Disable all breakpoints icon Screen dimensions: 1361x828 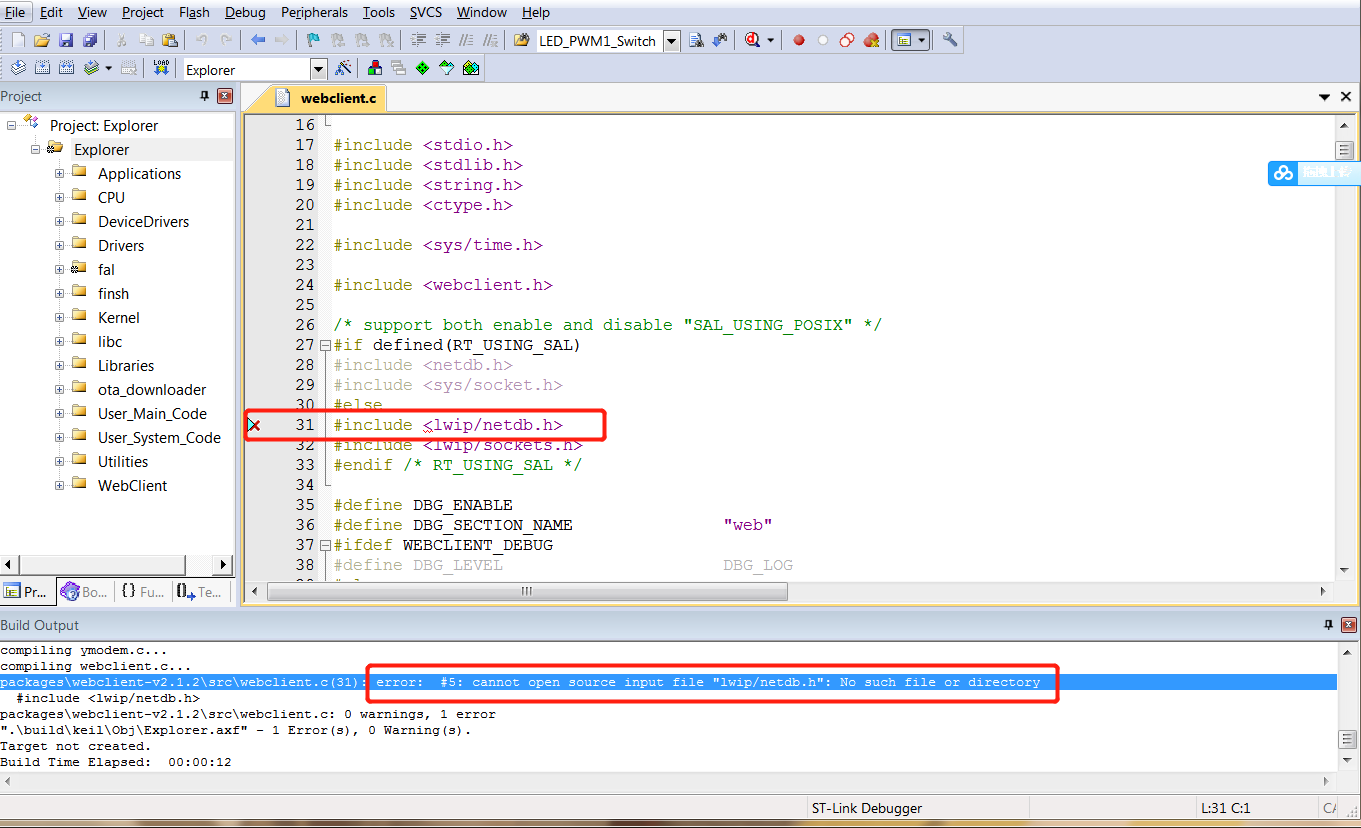(847, 40)
